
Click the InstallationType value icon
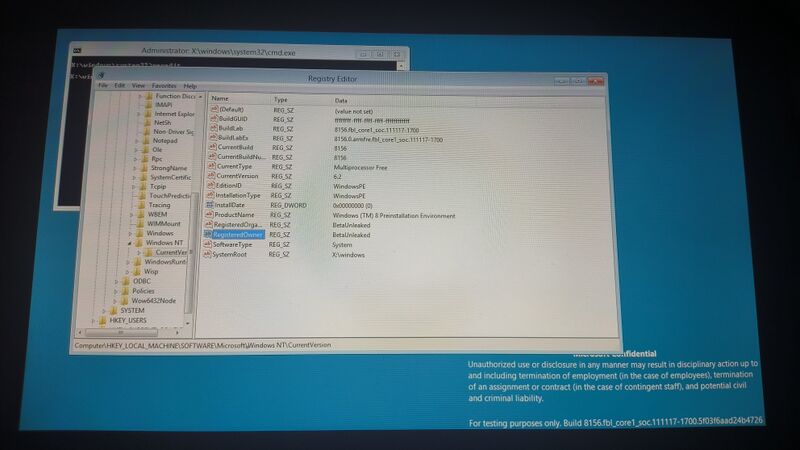pos(210,195)
